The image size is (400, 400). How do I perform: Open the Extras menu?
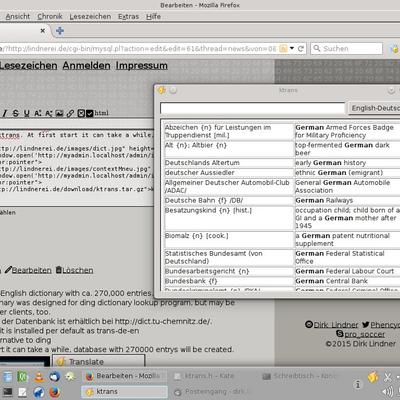tap(128, 16)
